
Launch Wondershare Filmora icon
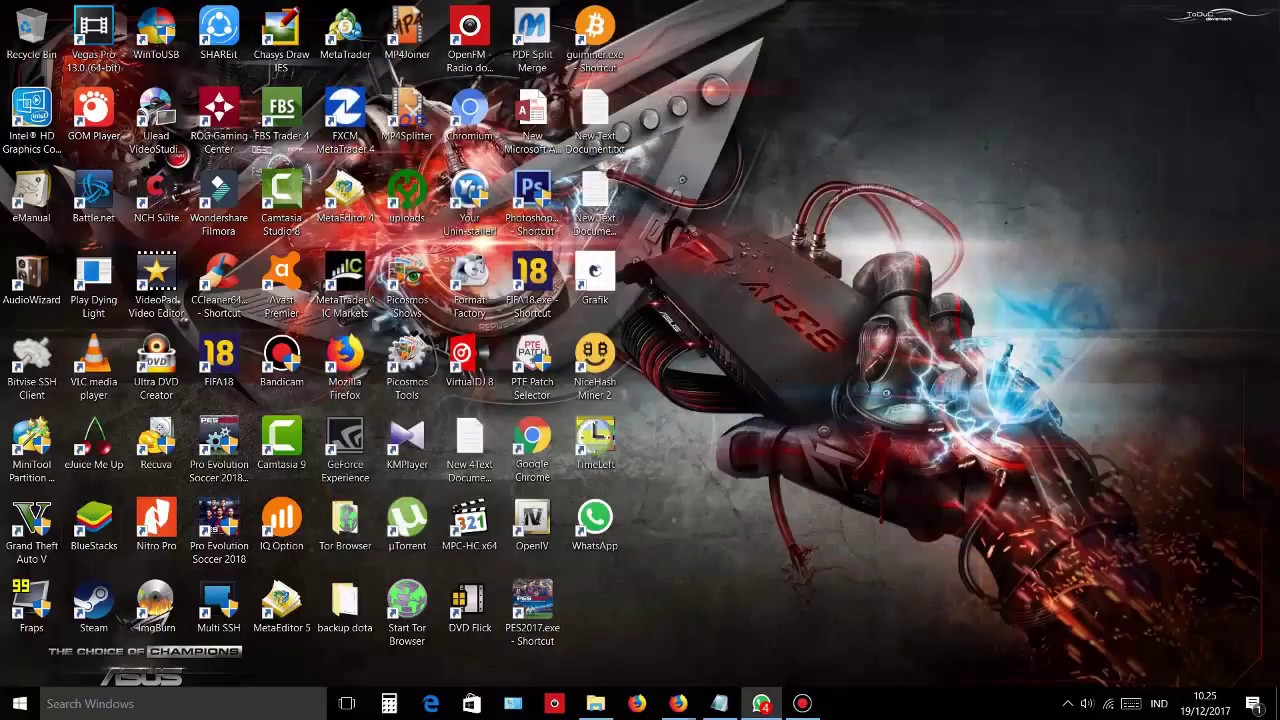[218, 203]
